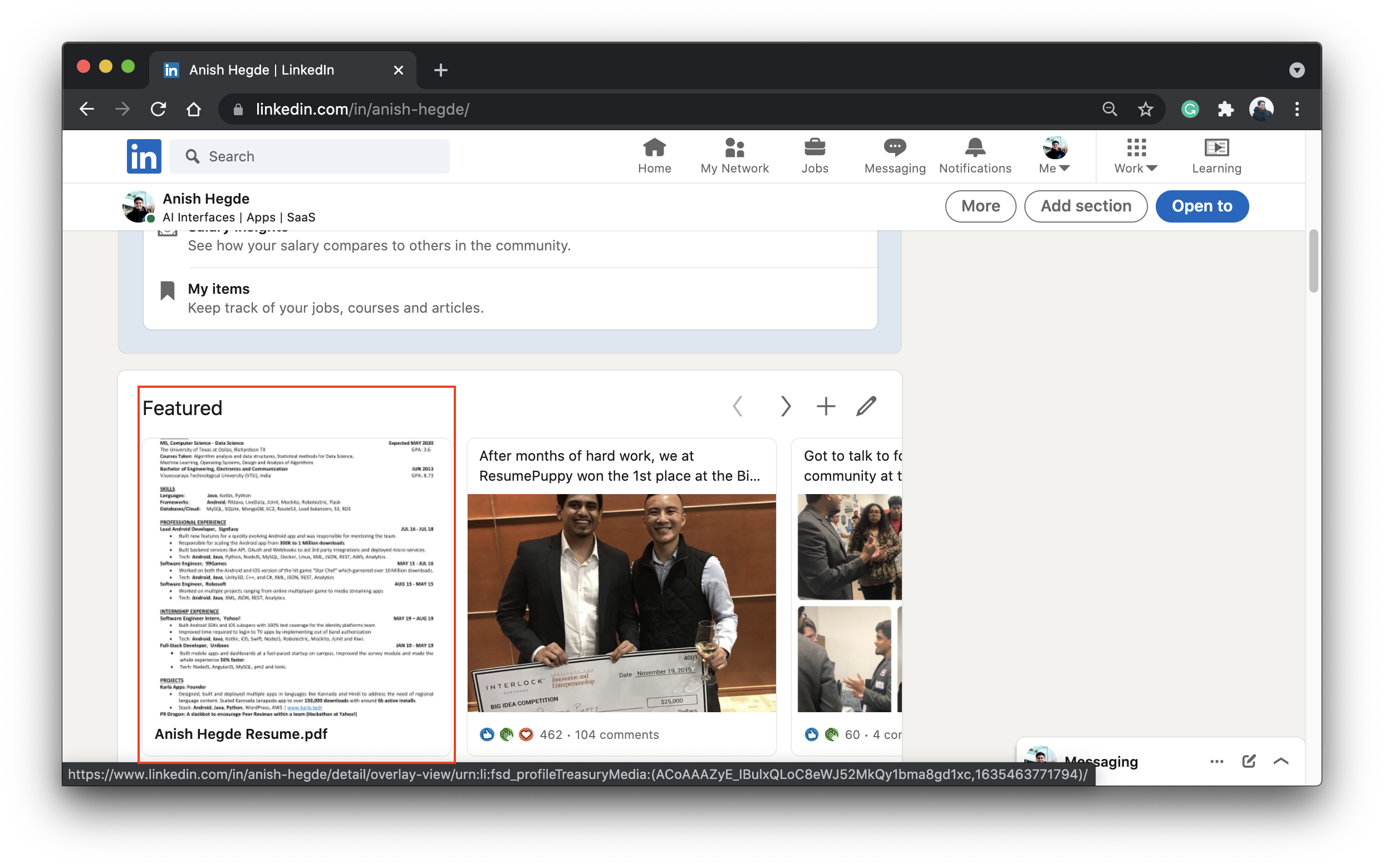Image resolution: width=1384 pixels, height=868 pixels.
Task: Compose new message icon in Messaging bar
Action: pyautogui.click(x=1249, y=761)
